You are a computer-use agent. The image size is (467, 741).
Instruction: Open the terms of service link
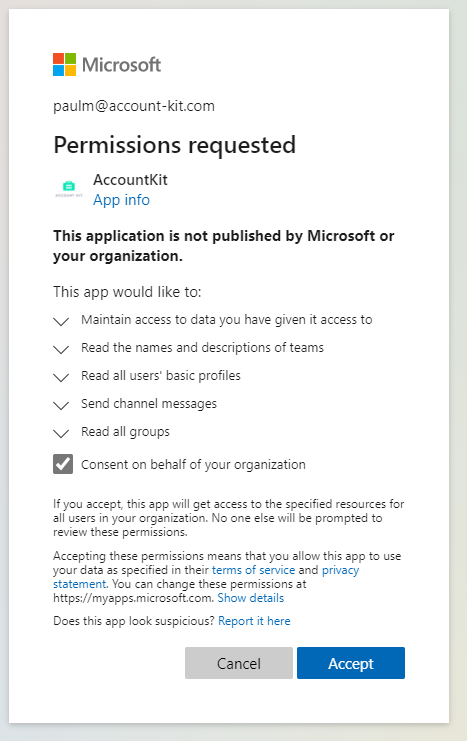[253, 570]
